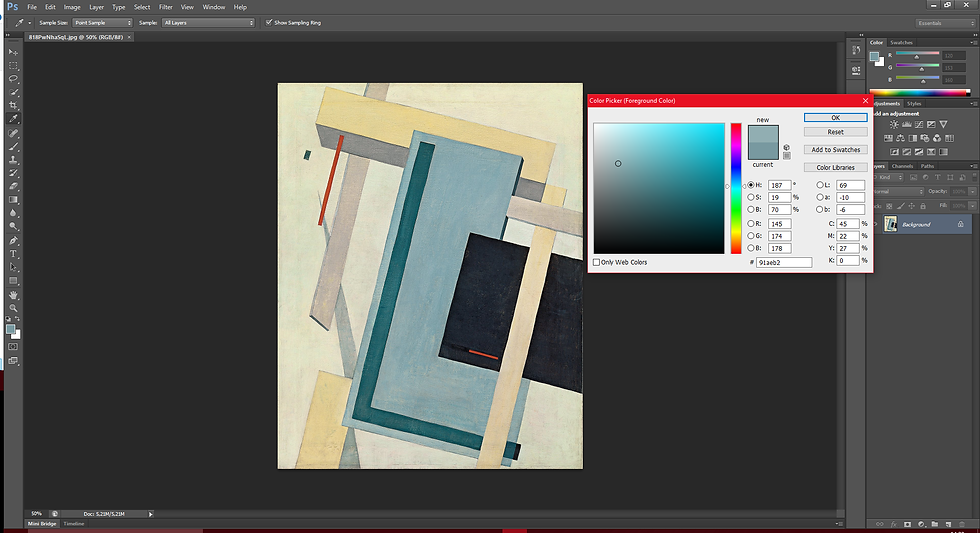
Task: Toggle Show Sampling Ring checkbox
Action: click(x=269, y=22)
